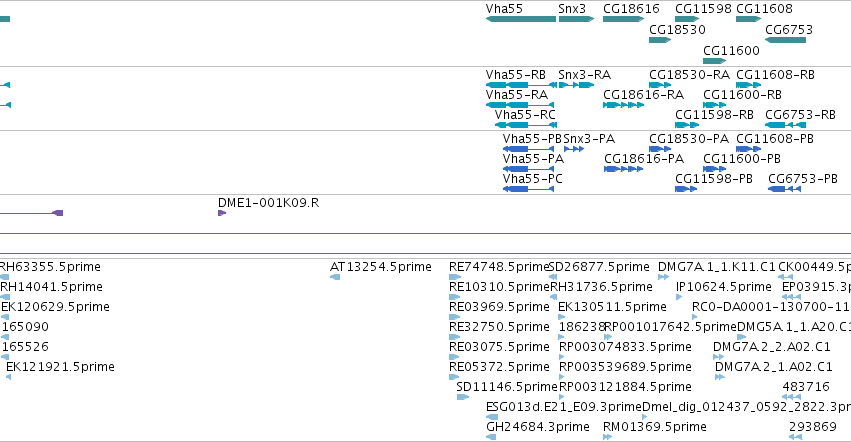The image size is (851, 442).
Task: Select the ESG013d.E21_E09.3prime EST
Action: [x=492, y=417]
